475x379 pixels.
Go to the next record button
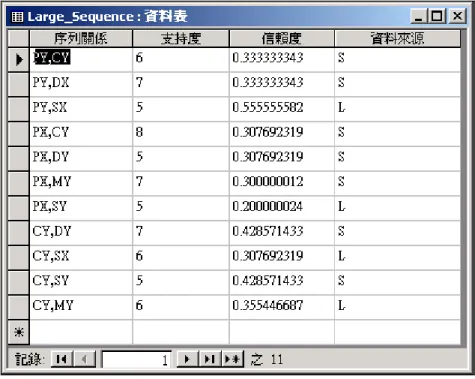pyautogui.click(x=187, y=359)
